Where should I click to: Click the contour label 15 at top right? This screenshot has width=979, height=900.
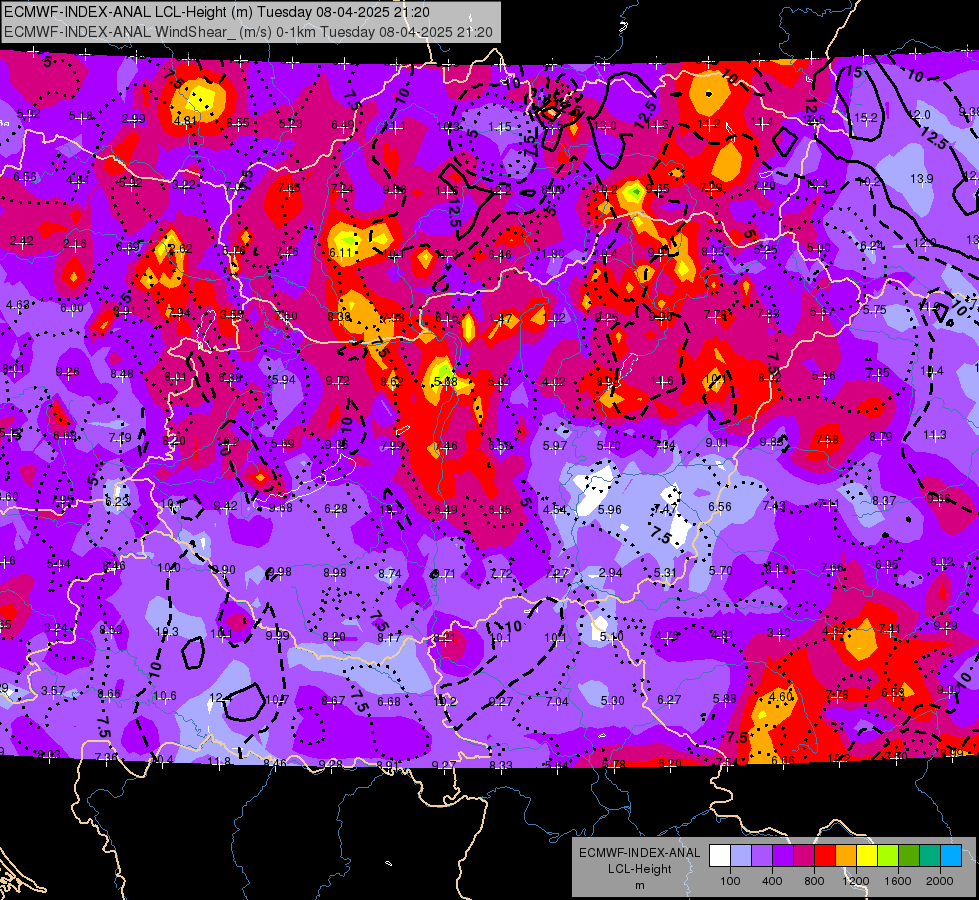pos(855,72)
